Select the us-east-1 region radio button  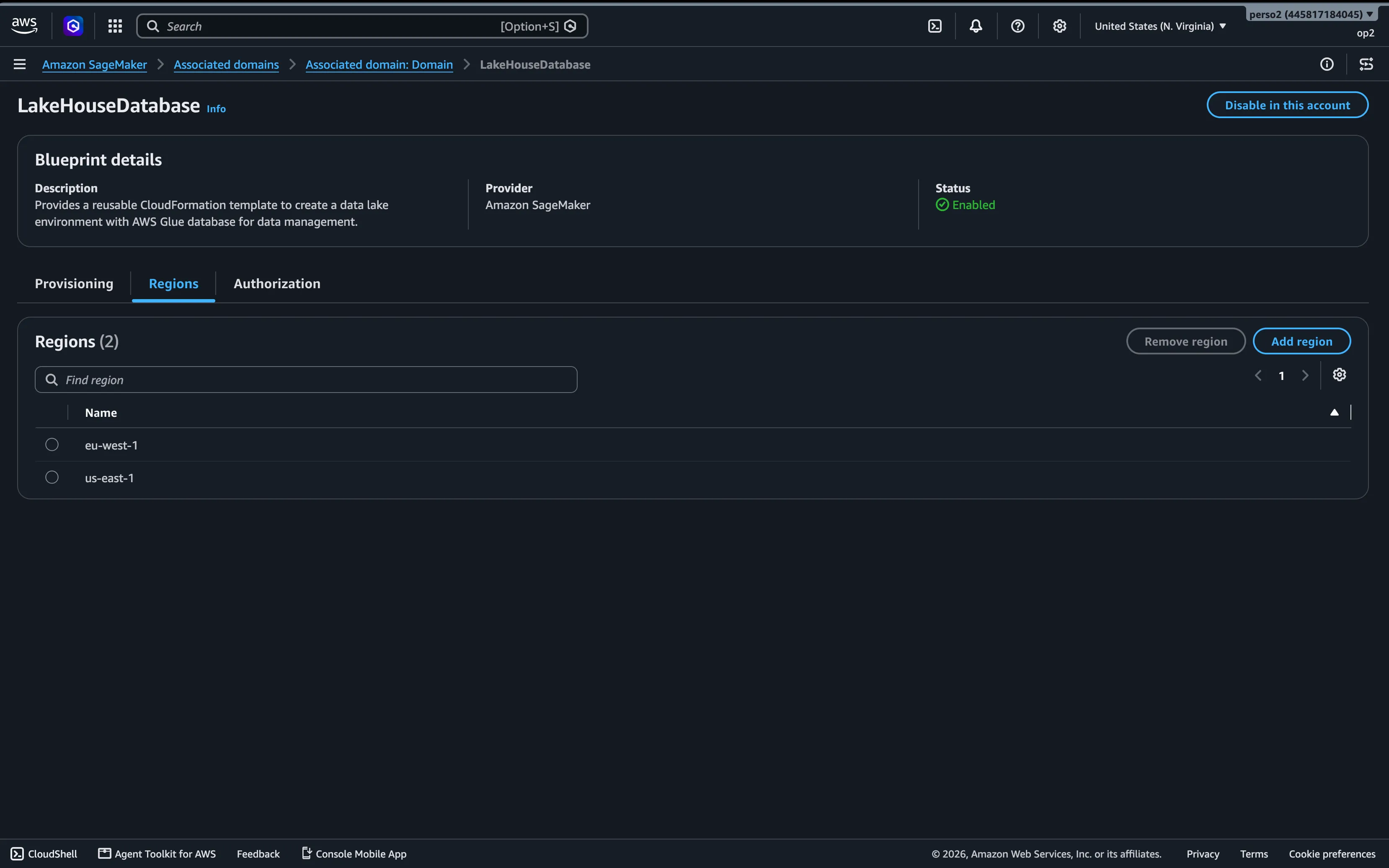(52, 478)
